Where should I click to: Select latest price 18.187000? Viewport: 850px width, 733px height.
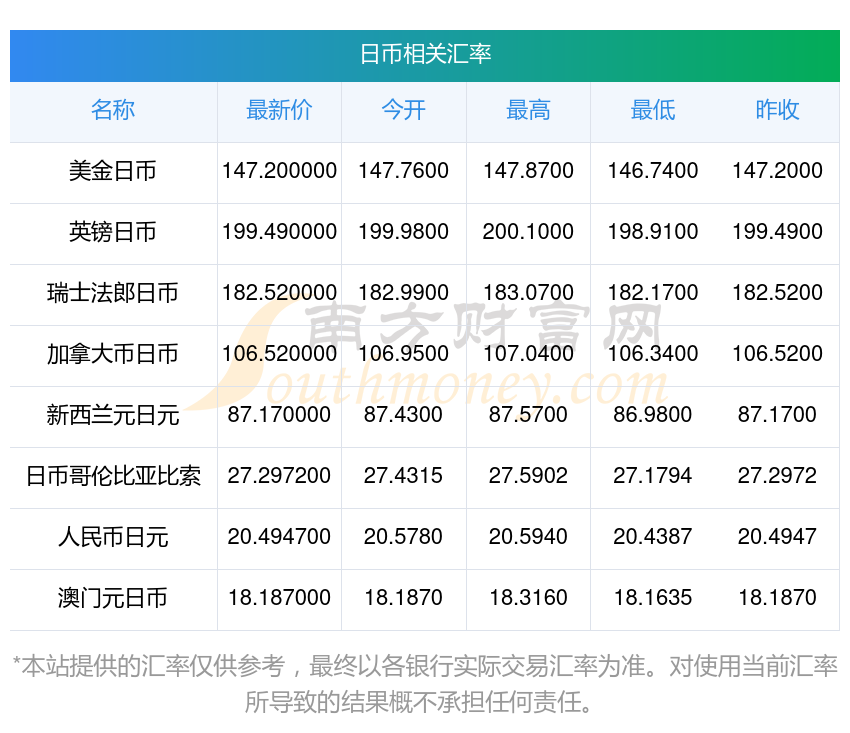pos(279,598)
